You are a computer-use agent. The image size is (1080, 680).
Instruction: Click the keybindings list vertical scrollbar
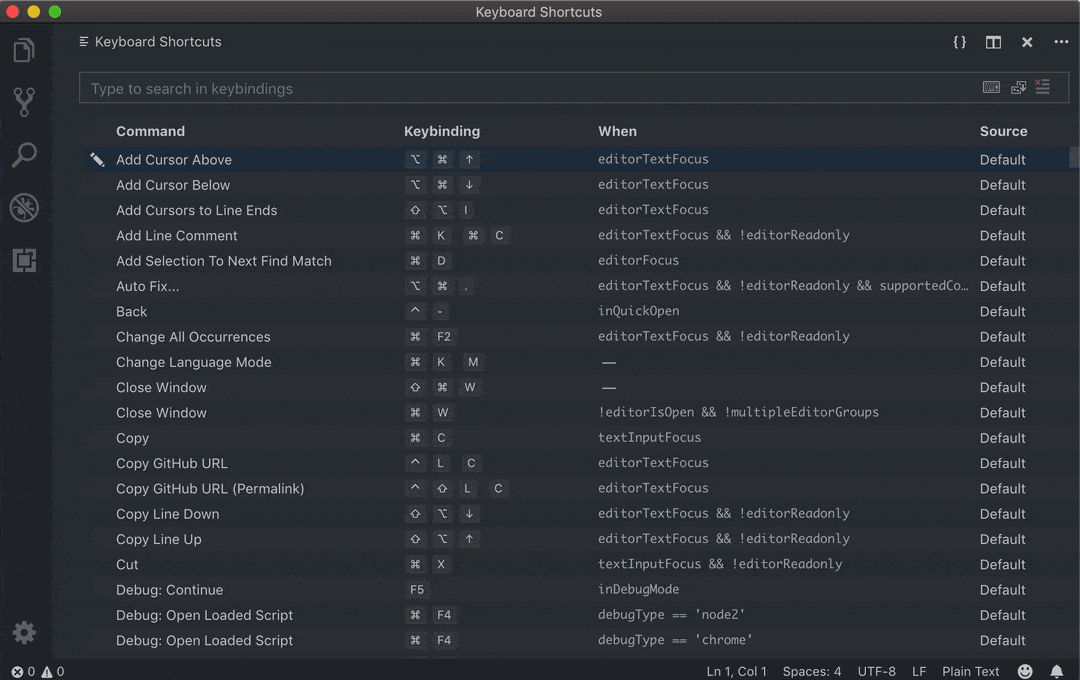(1074, 158)
